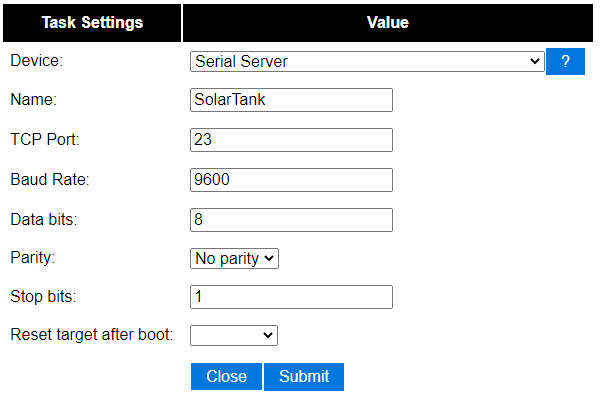Click the Value column header
Viewport: 601px width, 397px height.
tap(388, 23)
